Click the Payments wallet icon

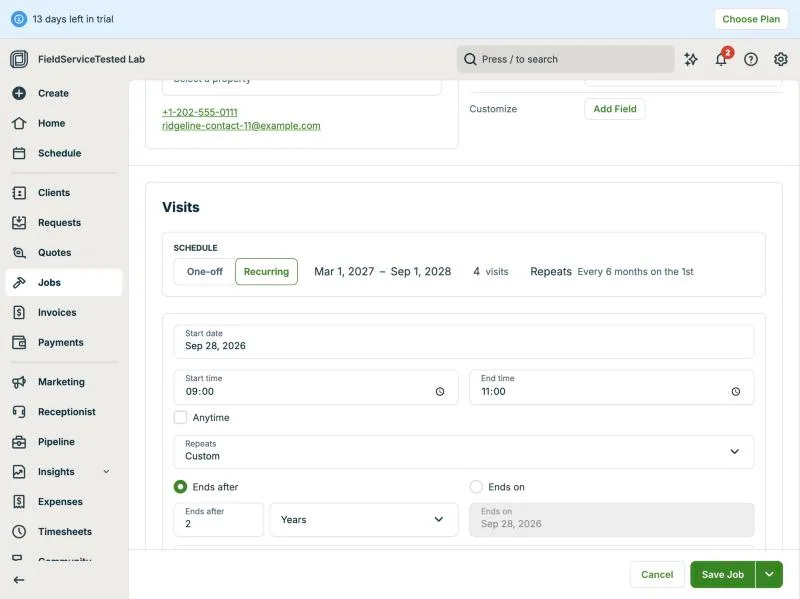19,342
